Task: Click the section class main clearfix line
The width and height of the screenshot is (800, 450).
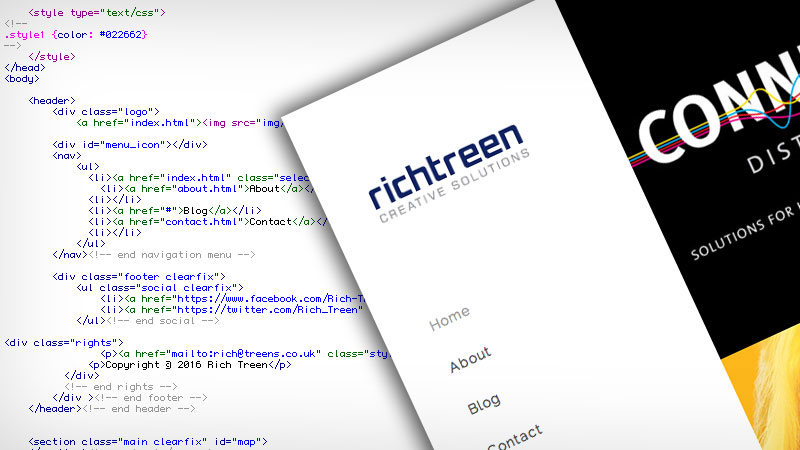Action: (x=148, y=441)
